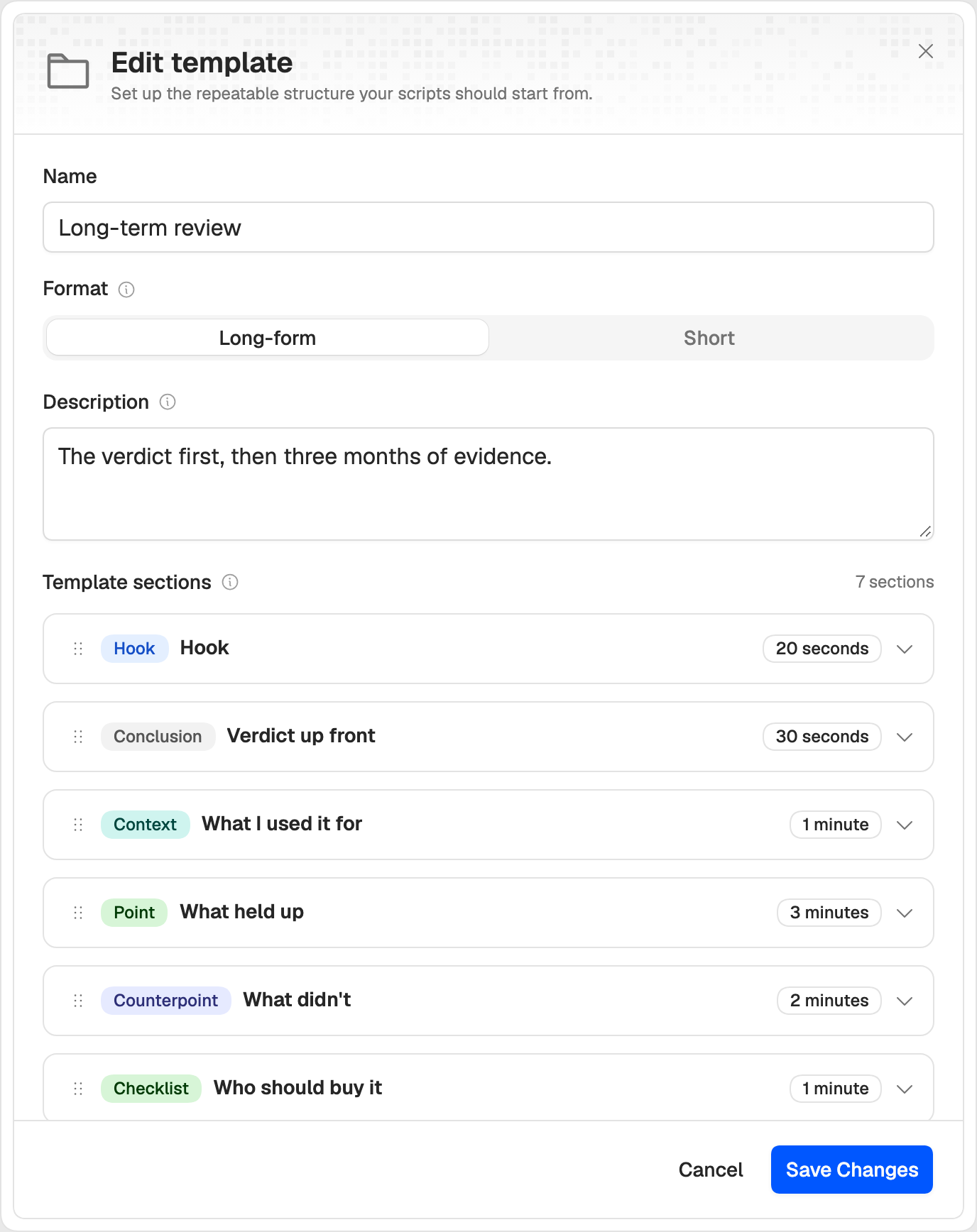Click drag handle for Who should buy it

click(x=78, y=1089)
